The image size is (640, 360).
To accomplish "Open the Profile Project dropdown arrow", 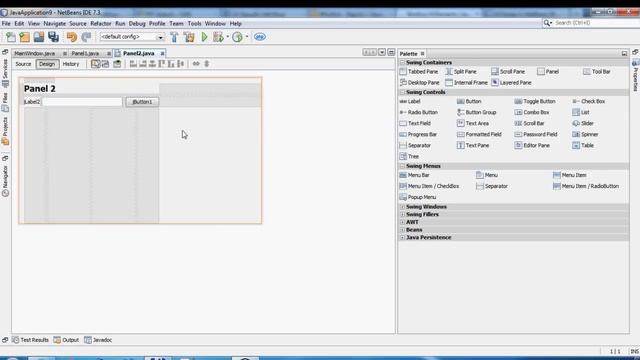I will pos(247,37).
